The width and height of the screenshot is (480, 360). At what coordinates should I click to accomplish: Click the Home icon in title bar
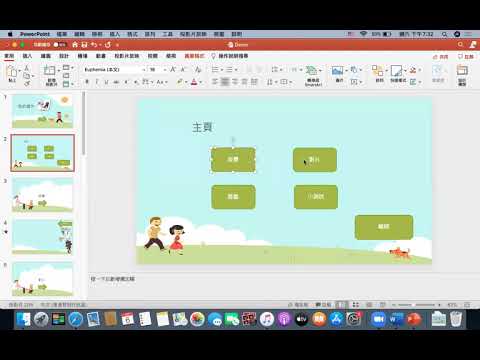point(75,44)
